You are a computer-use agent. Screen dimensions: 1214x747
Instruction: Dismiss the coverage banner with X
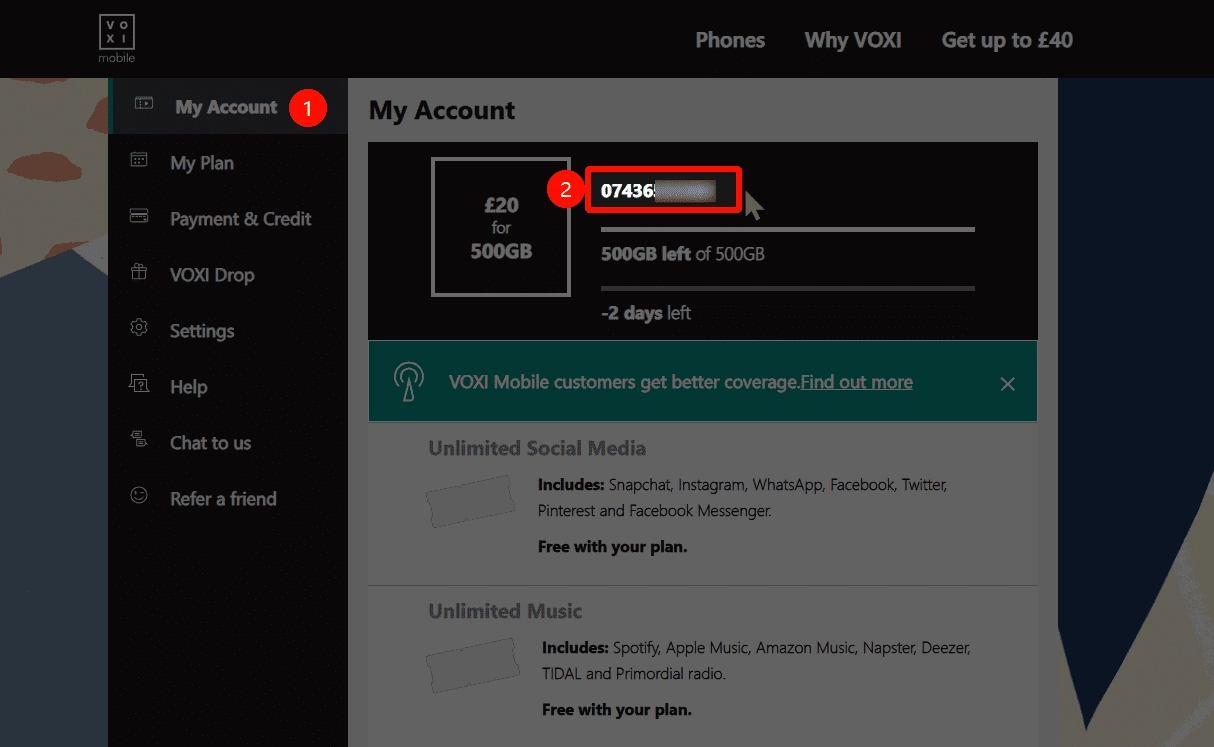click(1007, 384)
